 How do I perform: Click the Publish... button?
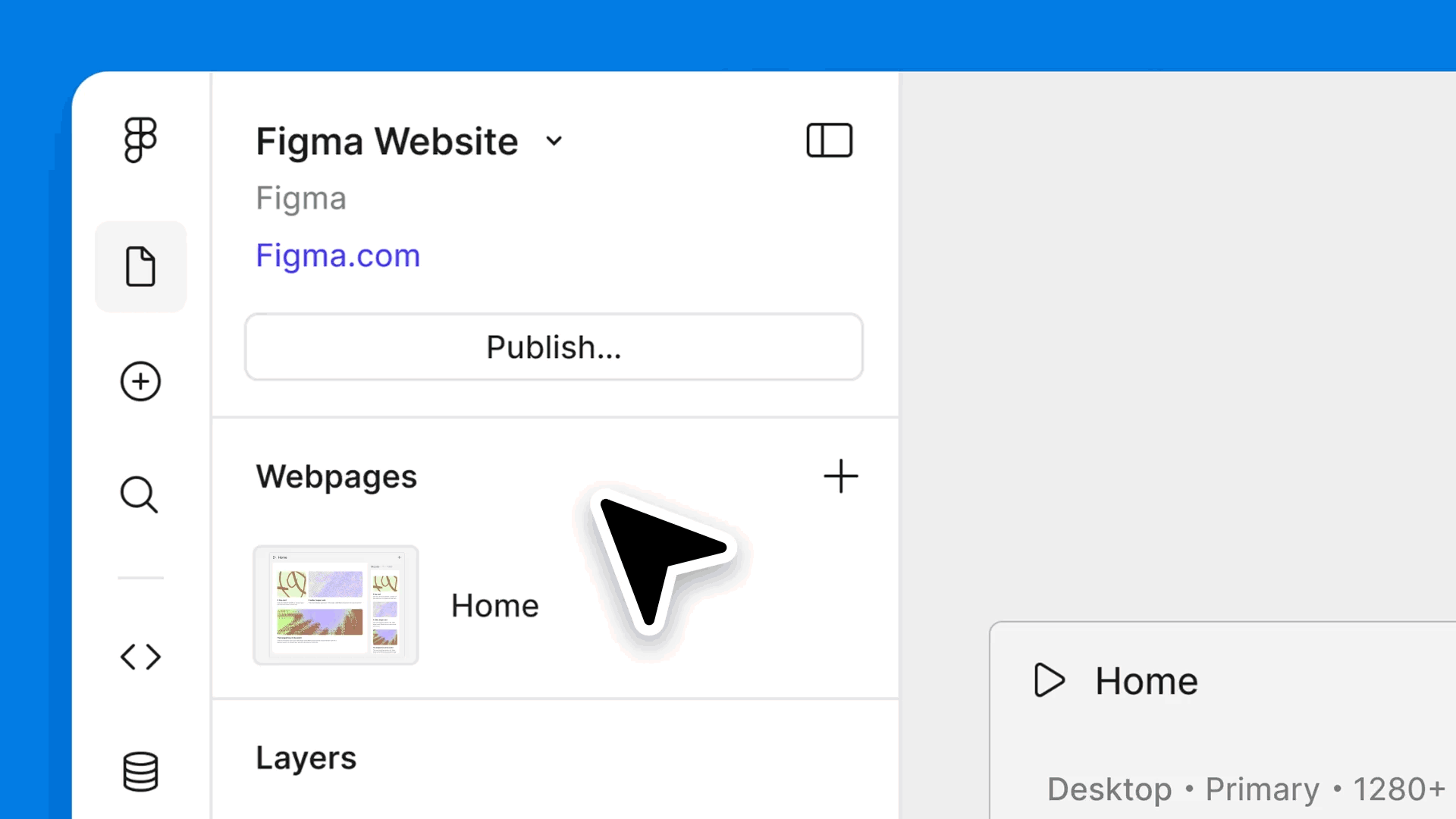tap(554, 347)
